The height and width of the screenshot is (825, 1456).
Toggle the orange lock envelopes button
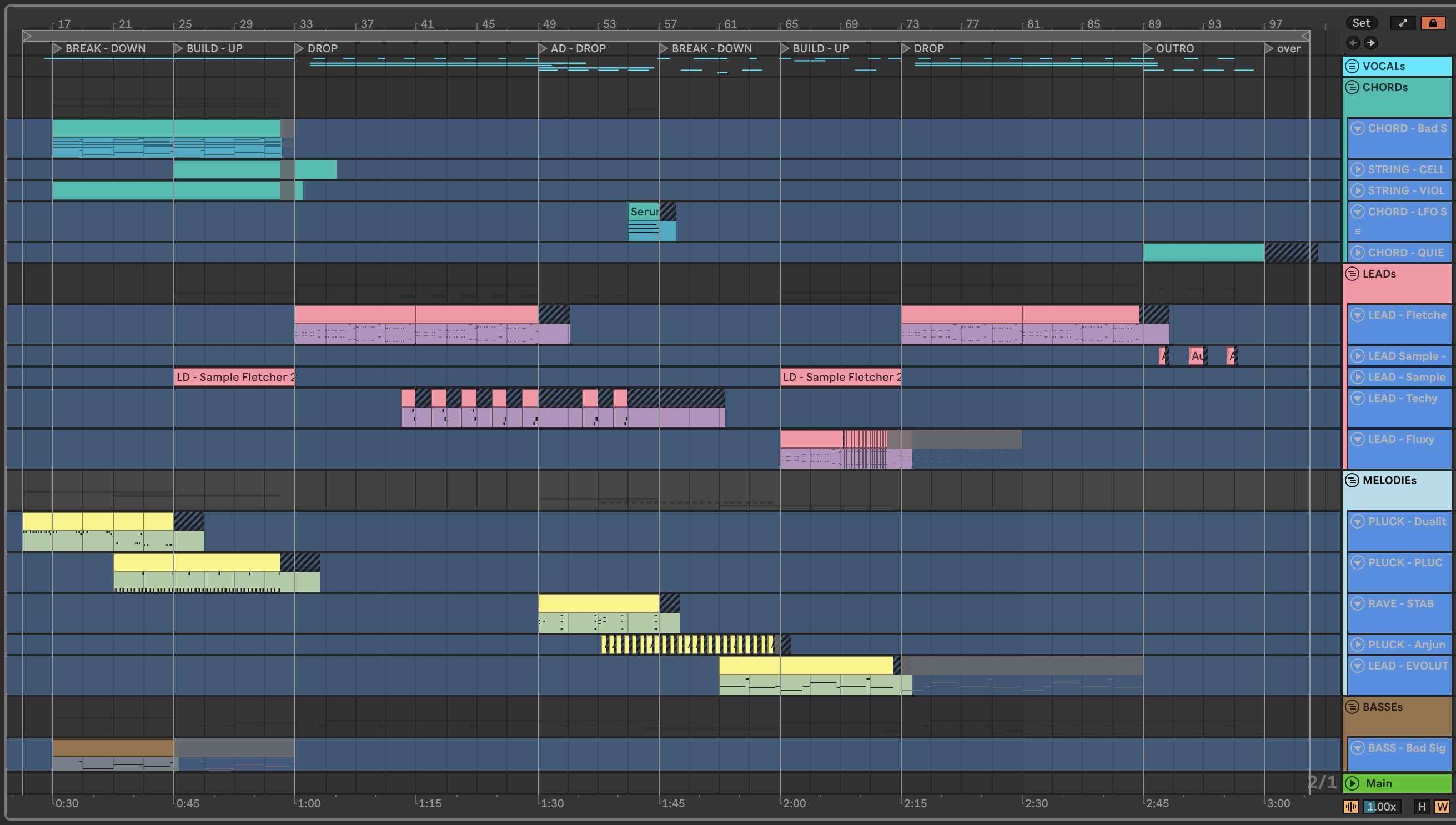[x=1432, y=23]
